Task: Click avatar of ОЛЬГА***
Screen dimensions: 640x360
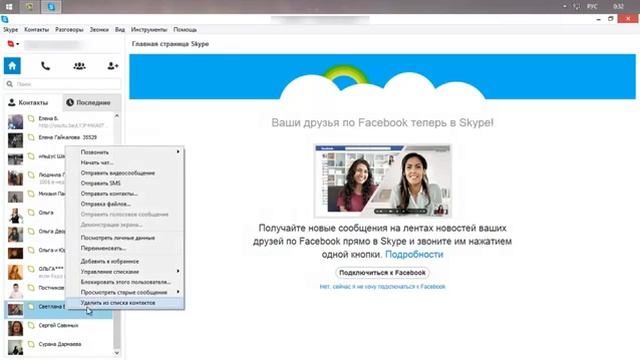Action: click(16, 272)
